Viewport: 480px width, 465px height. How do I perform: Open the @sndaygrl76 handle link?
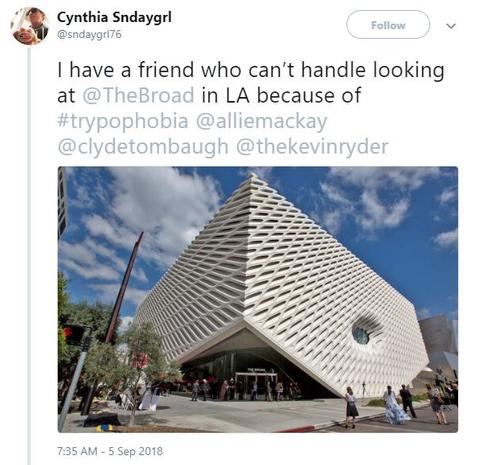(89, 34)
